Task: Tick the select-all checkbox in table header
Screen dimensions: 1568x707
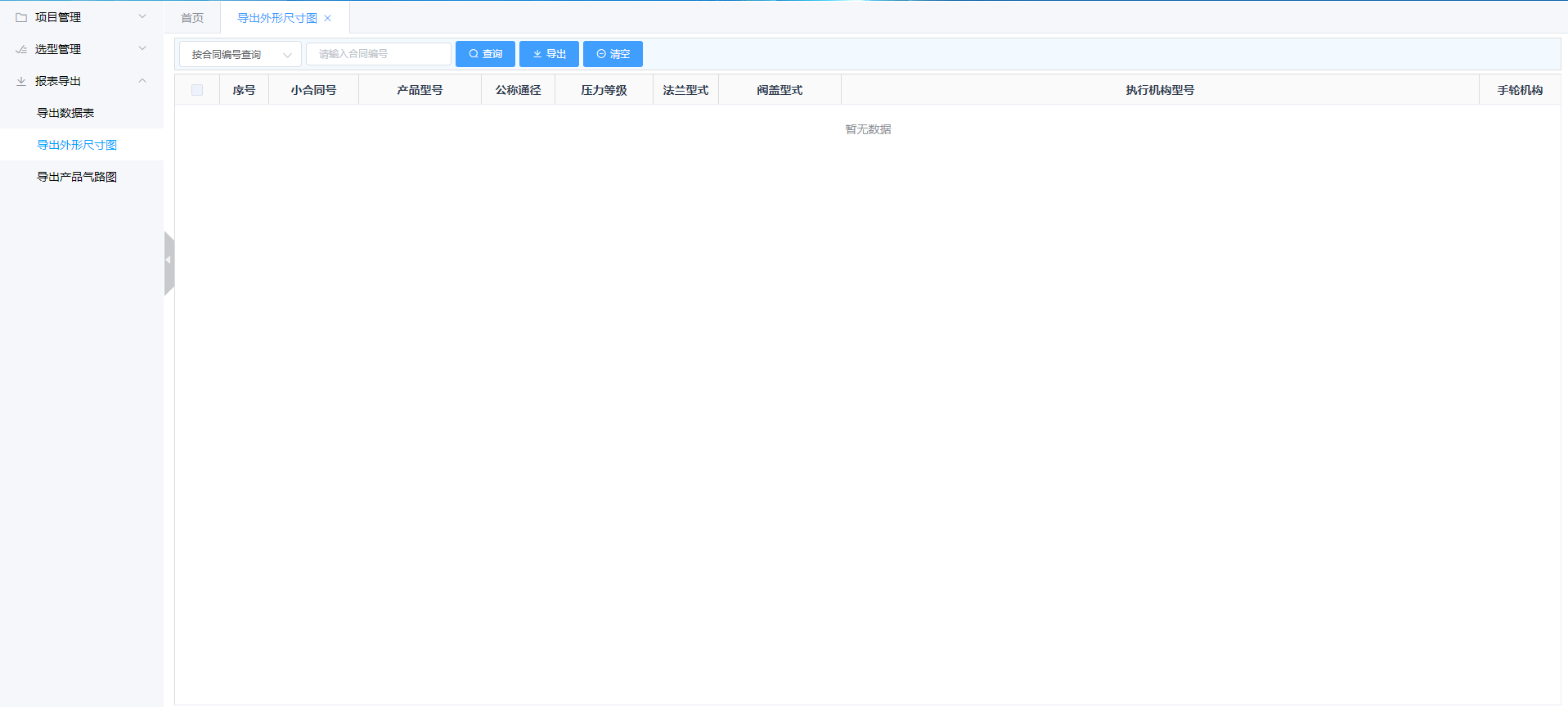Action: (x=197, y=90)
